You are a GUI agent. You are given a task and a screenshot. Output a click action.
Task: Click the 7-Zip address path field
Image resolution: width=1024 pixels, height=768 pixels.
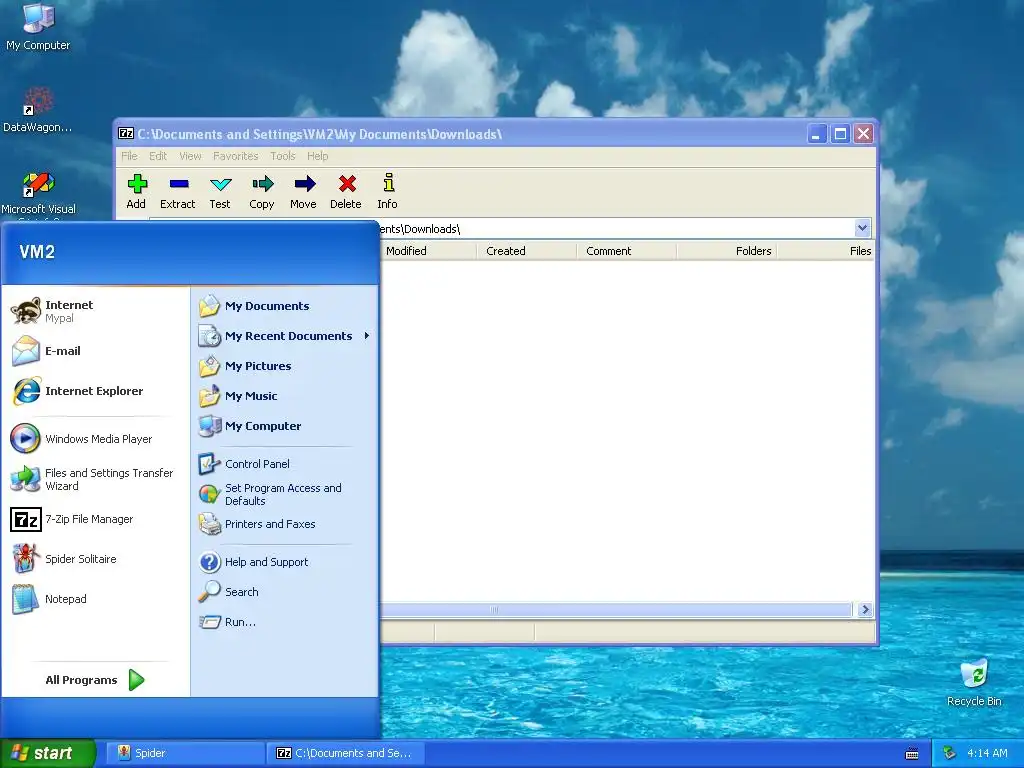point(616,229)
